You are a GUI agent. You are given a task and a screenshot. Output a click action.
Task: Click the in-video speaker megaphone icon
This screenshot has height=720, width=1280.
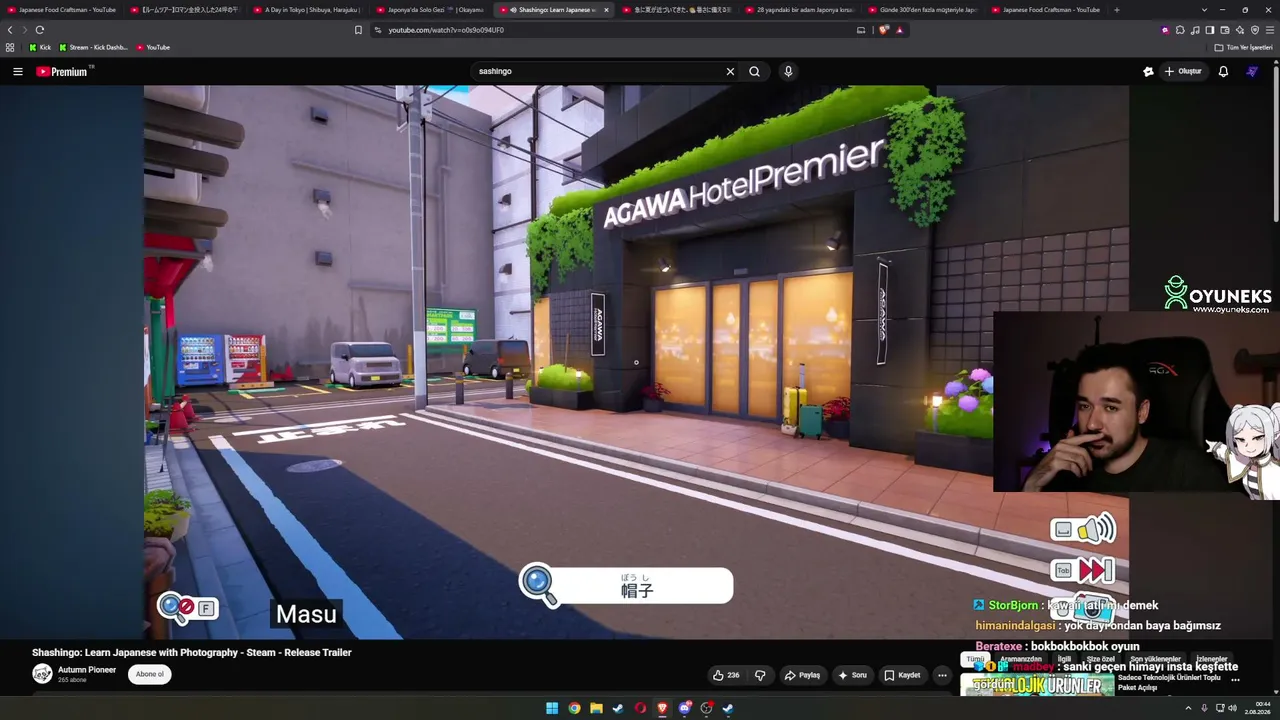(1096, 529)
